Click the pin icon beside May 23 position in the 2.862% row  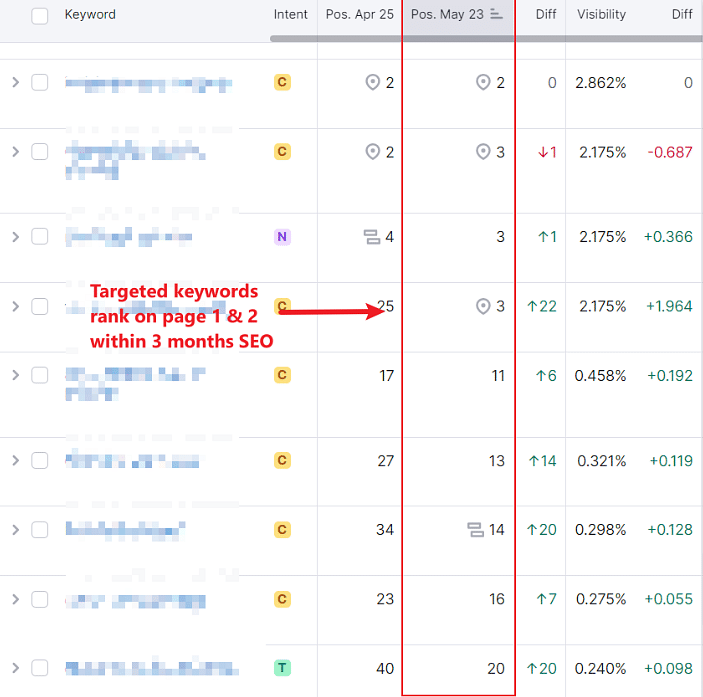pyautogui.click(x=483, y=83)
